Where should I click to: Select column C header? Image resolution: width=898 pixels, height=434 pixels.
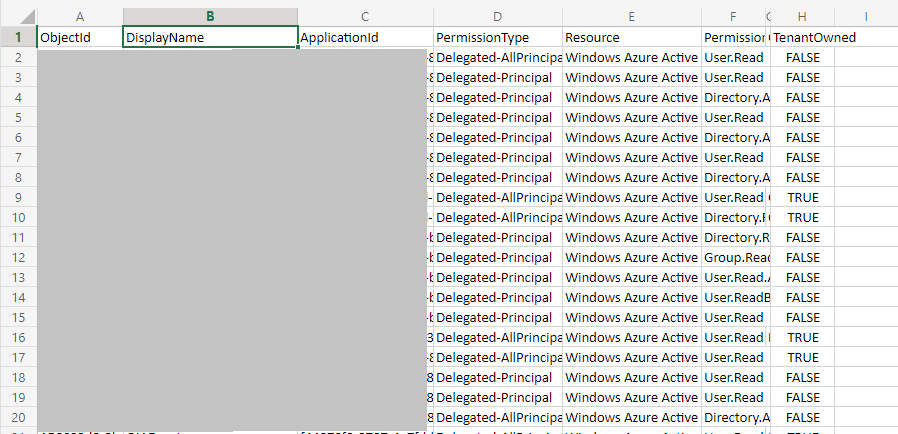365,17
